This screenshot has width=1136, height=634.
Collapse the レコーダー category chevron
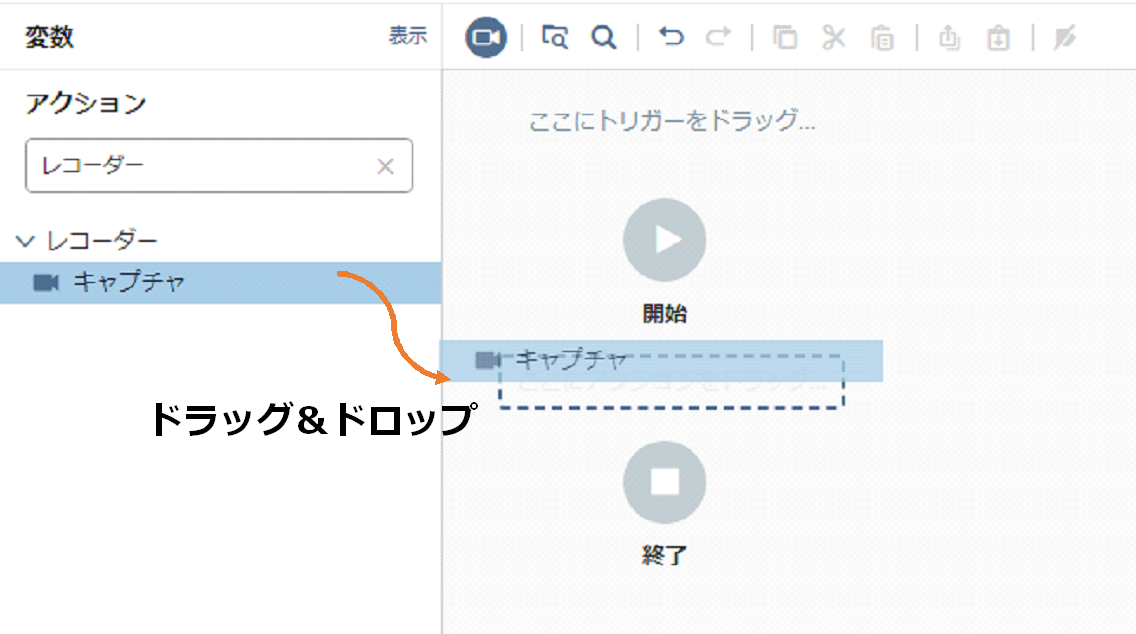point(25,241)
